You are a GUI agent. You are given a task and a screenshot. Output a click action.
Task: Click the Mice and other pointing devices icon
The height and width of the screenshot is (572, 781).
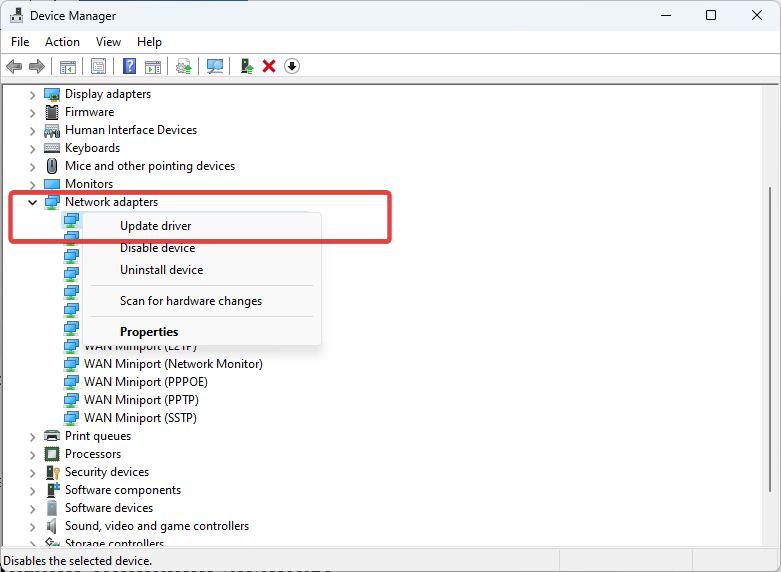(52, 166)
